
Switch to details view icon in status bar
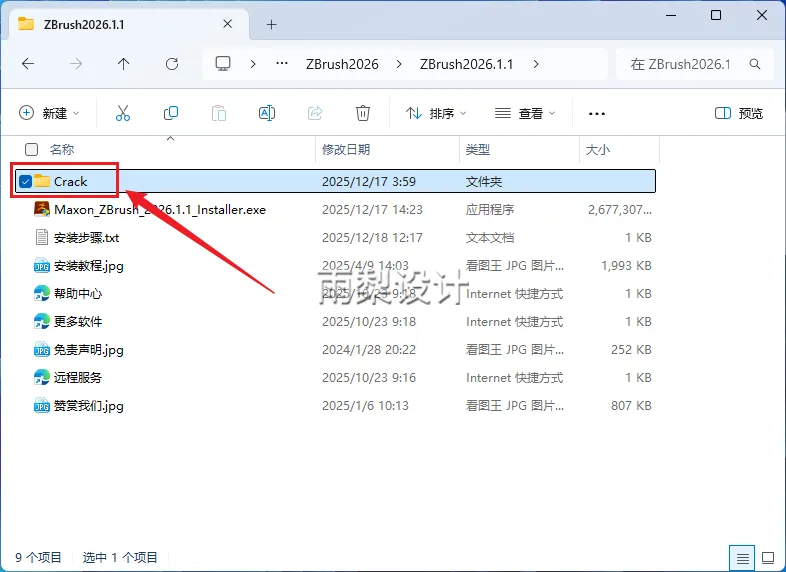(742, 558)
